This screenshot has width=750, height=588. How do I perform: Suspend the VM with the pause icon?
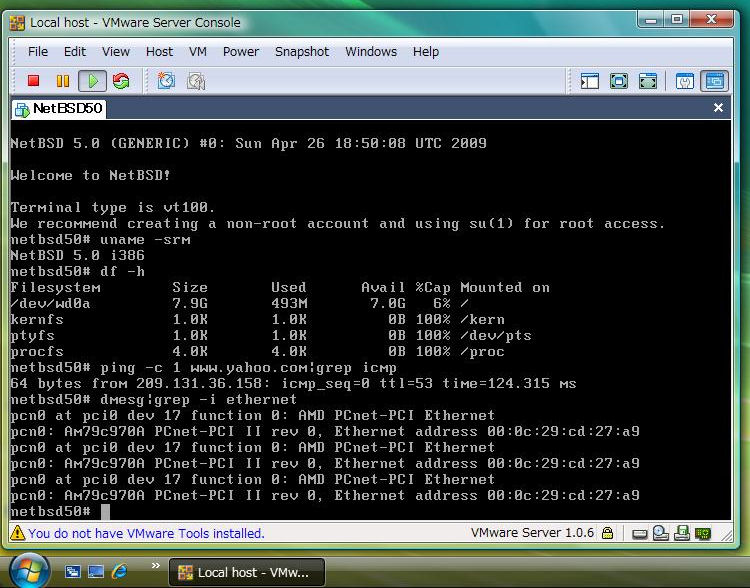click(x=63, y=81)
